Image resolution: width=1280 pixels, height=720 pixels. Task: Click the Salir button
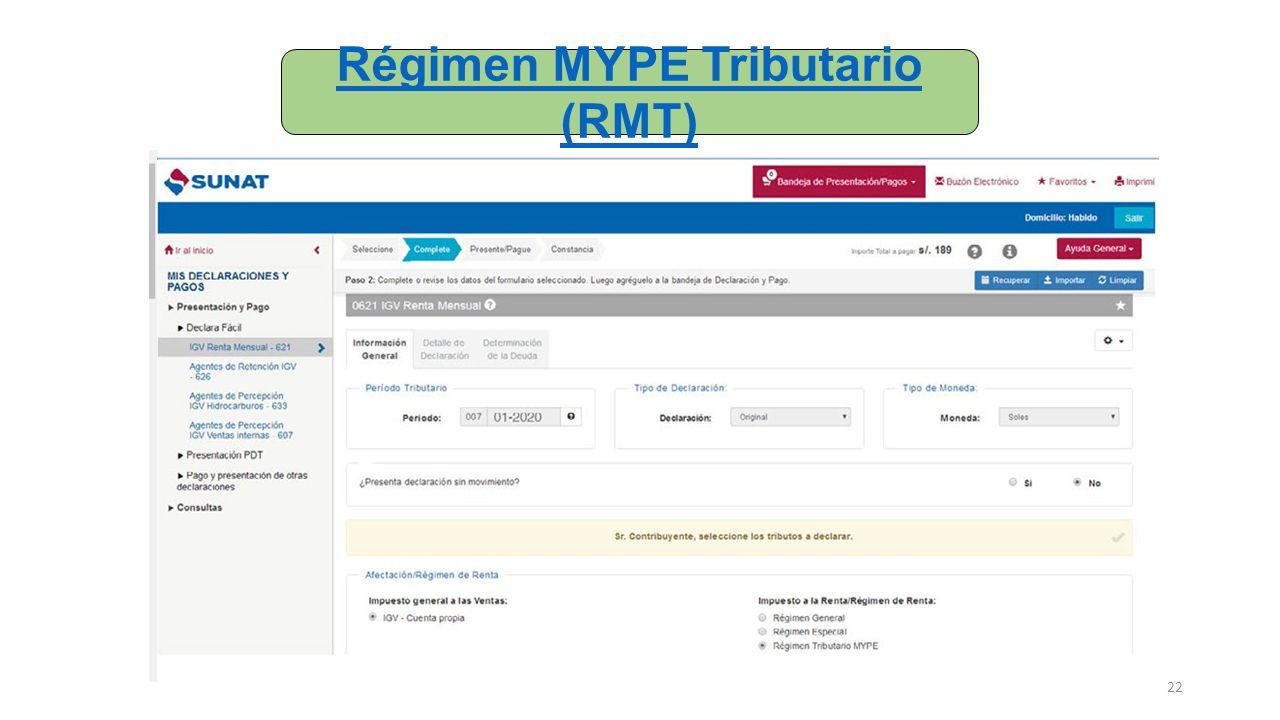(1134, 218)
